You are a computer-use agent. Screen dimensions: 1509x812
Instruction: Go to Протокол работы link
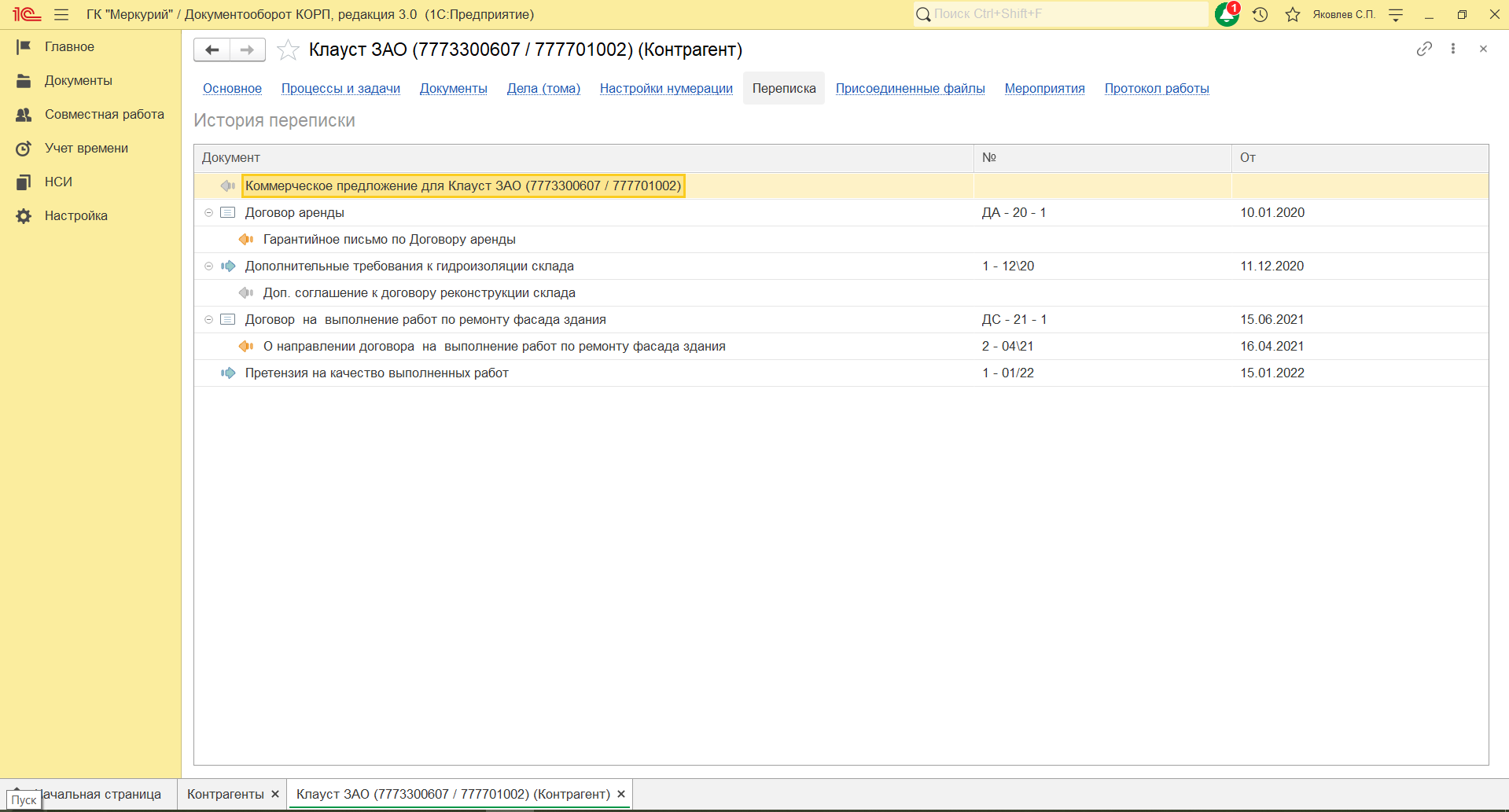click(1157, 88)
